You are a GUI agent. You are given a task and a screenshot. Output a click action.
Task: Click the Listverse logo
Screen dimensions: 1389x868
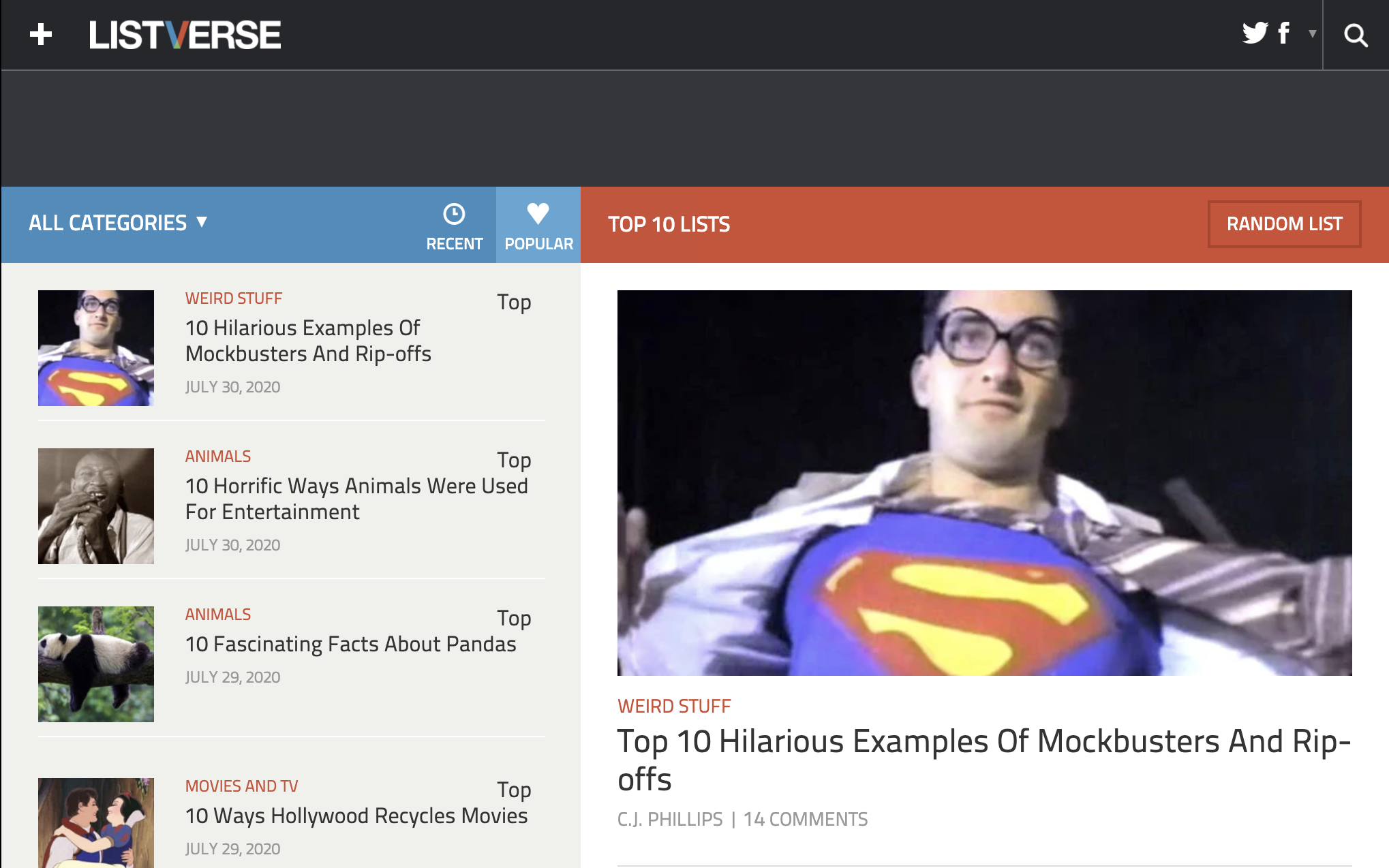185,35
